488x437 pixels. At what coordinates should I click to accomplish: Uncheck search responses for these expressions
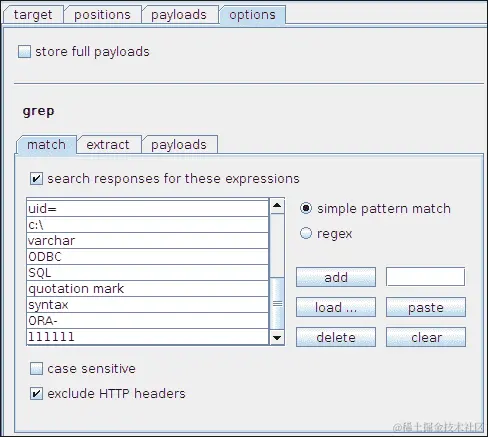point(36,179)
